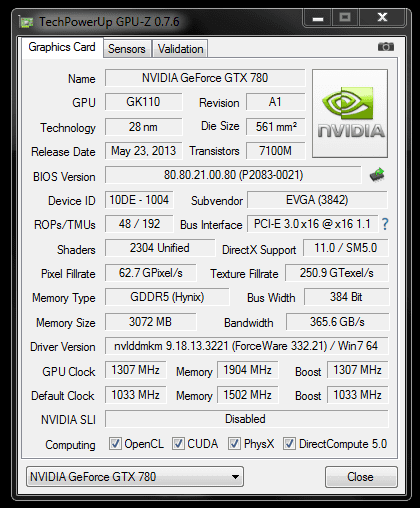The image size is (420, 508).
Task: Click the ROPs/TMUs label
Action: click(x=65, y=225)
